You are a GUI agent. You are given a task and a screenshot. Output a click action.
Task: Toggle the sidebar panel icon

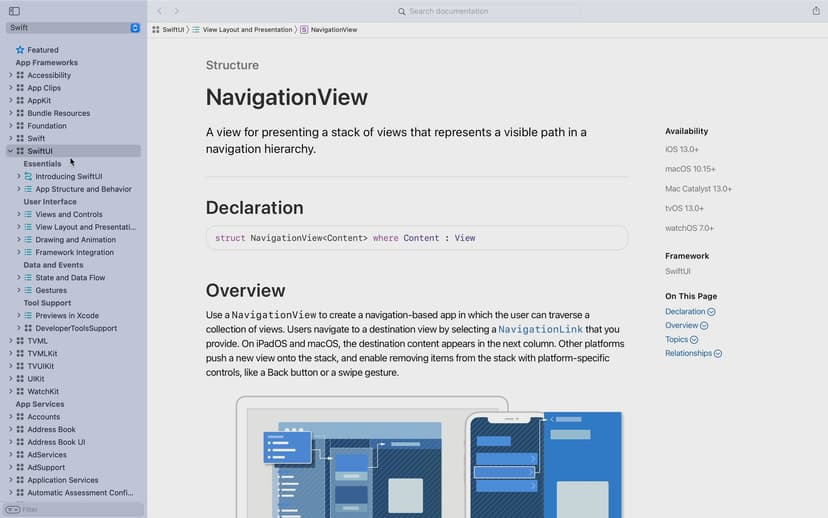14,11
